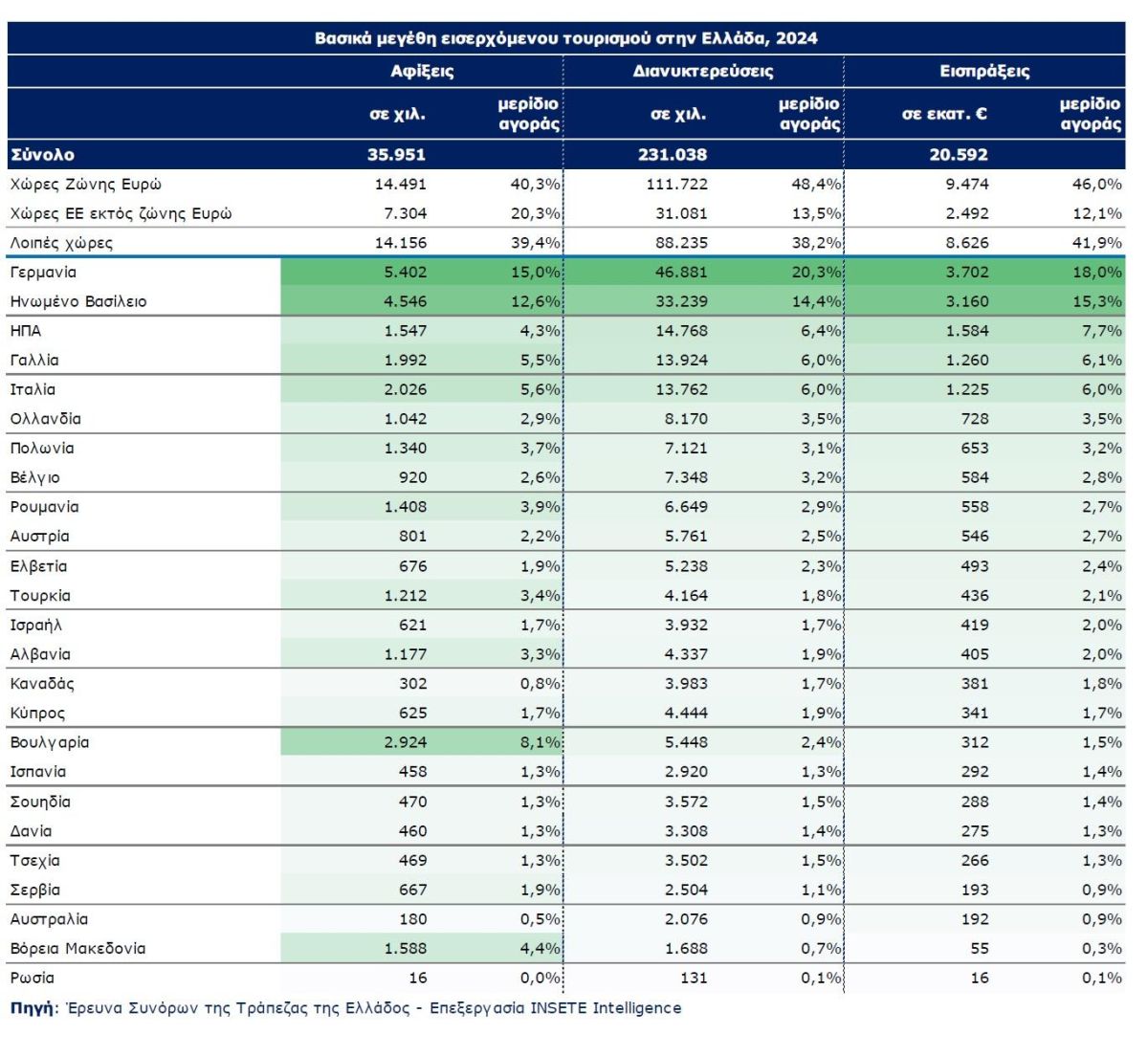Select the Γερμανία row label
Viewport: 1148px width, 1056px height.
[43, 273]
